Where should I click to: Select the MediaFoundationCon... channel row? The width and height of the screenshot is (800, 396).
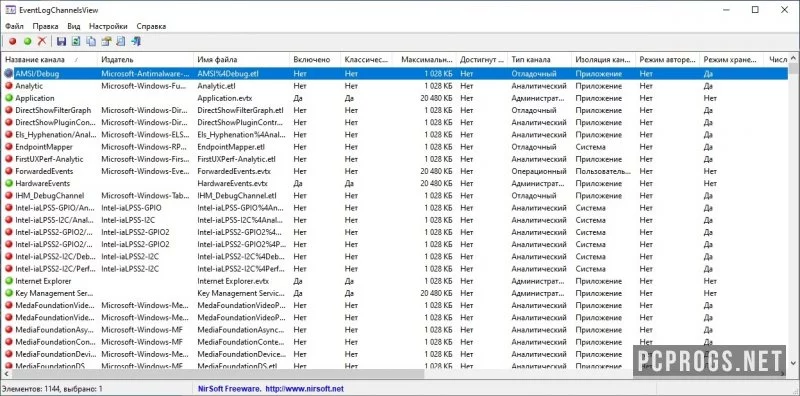click(395, 342)
